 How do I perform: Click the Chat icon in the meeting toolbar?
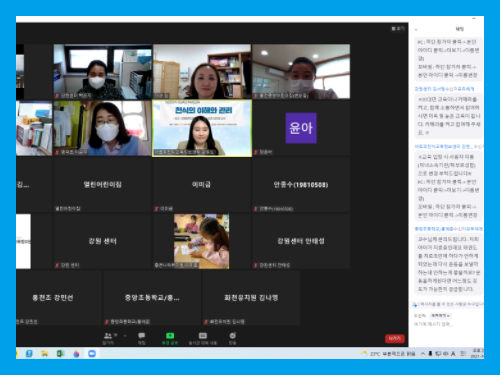[142, 338]
